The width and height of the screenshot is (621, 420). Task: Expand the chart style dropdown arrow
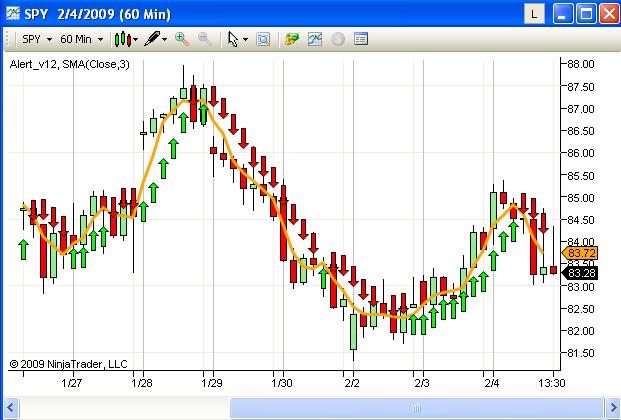click(136, 39)
